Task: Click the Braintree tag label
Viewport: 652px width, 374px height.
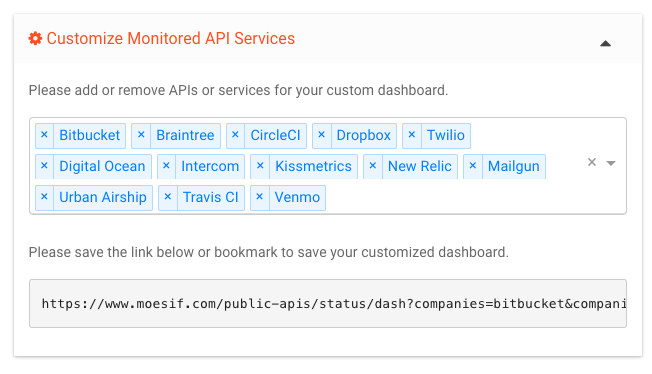Action: [185, 135]
